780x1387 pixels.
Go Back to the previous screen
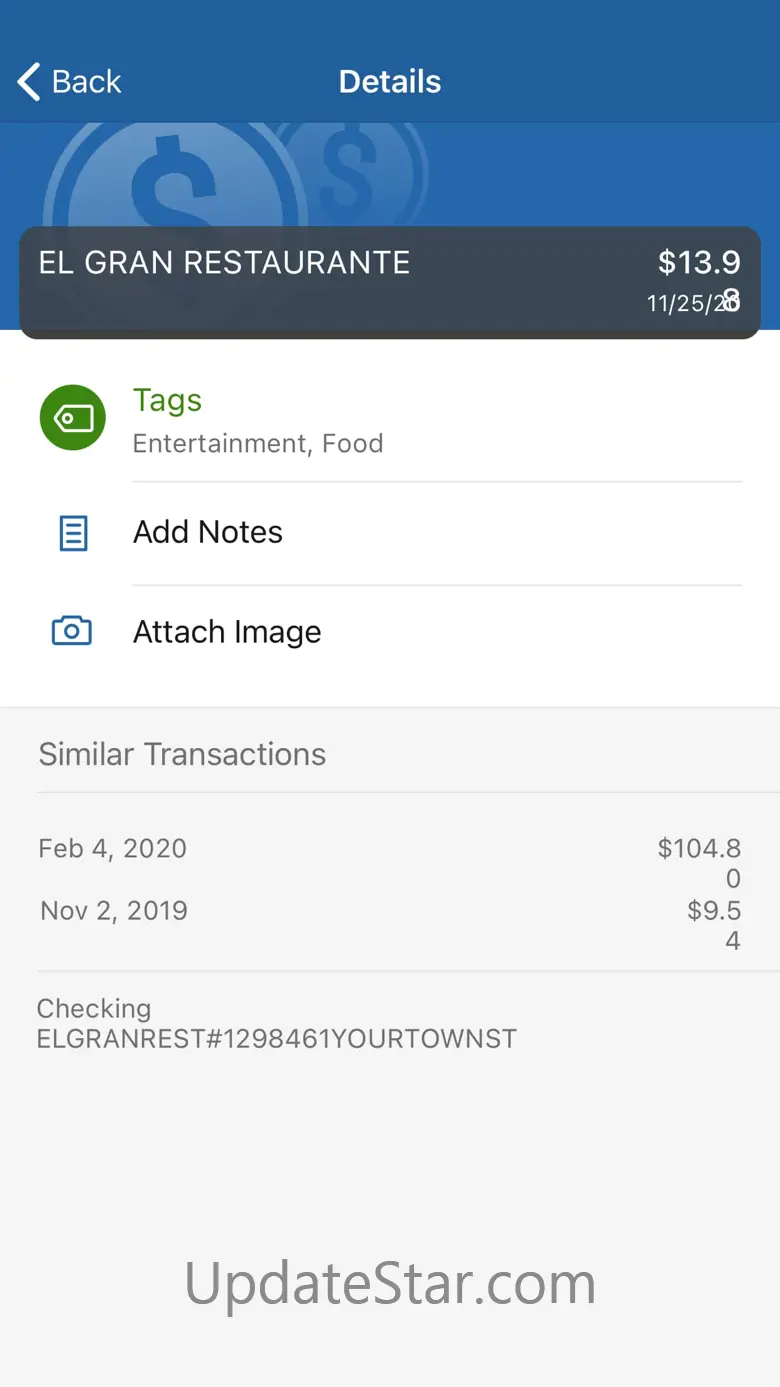pos(70,81)
